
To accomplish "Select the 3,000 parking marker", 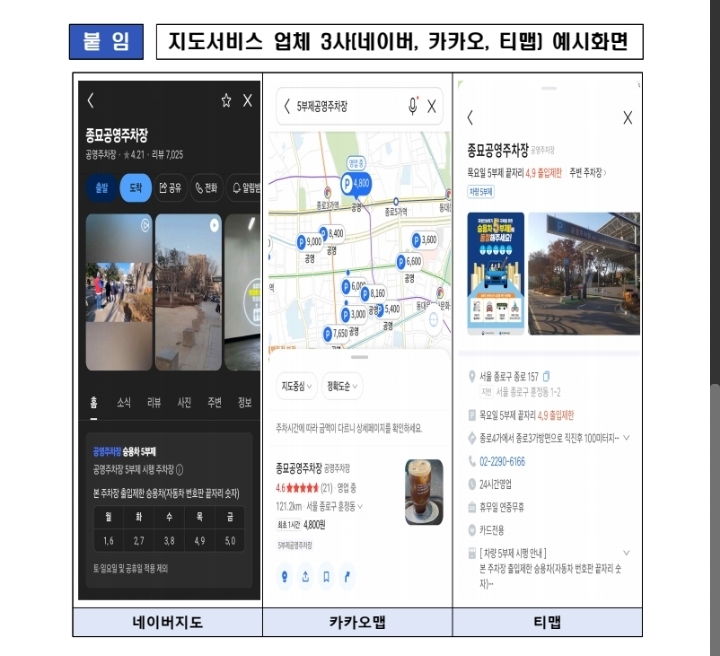I will tap(353, 314).
